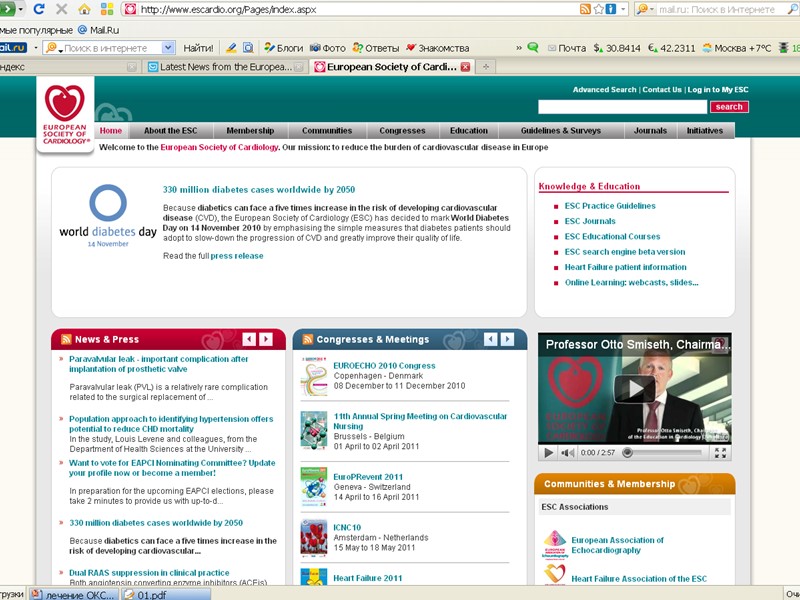Open the colored tiles bookmarks icon
This screenshot has height=600, width=800.
pyautogui.click(x=107, y=9)
